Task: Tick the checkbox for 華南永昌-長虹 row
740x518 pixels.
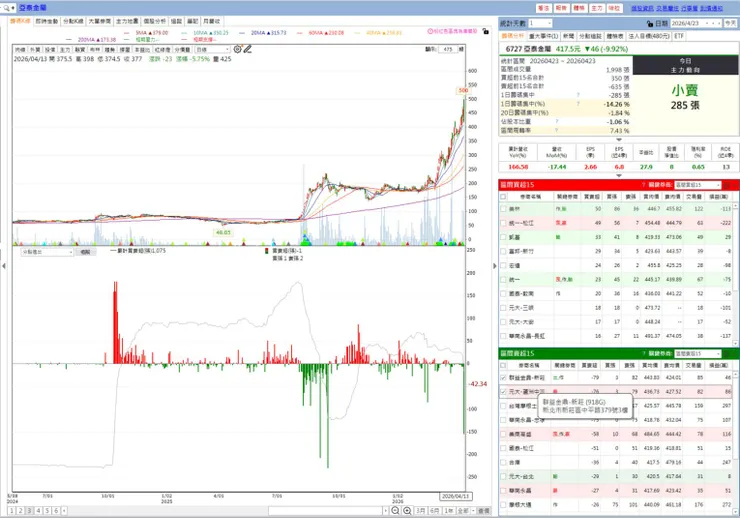Action: pyautogui.click(x=503, y=336)
